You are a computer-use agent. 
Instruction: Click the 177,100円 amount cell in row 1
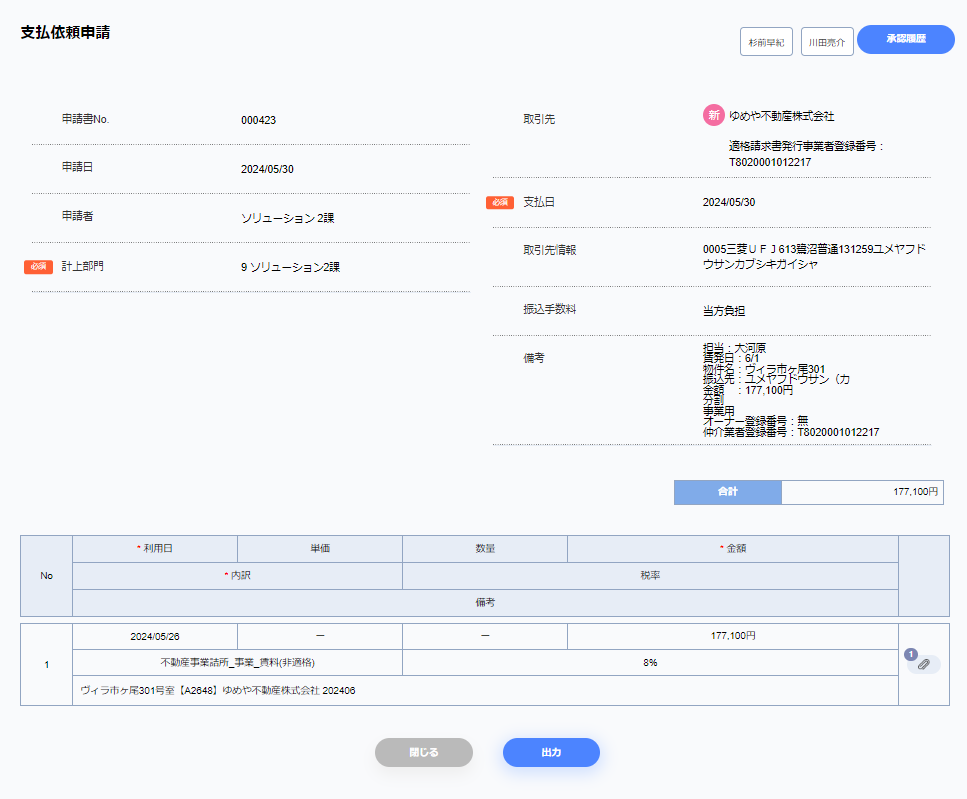coord(733,636)
